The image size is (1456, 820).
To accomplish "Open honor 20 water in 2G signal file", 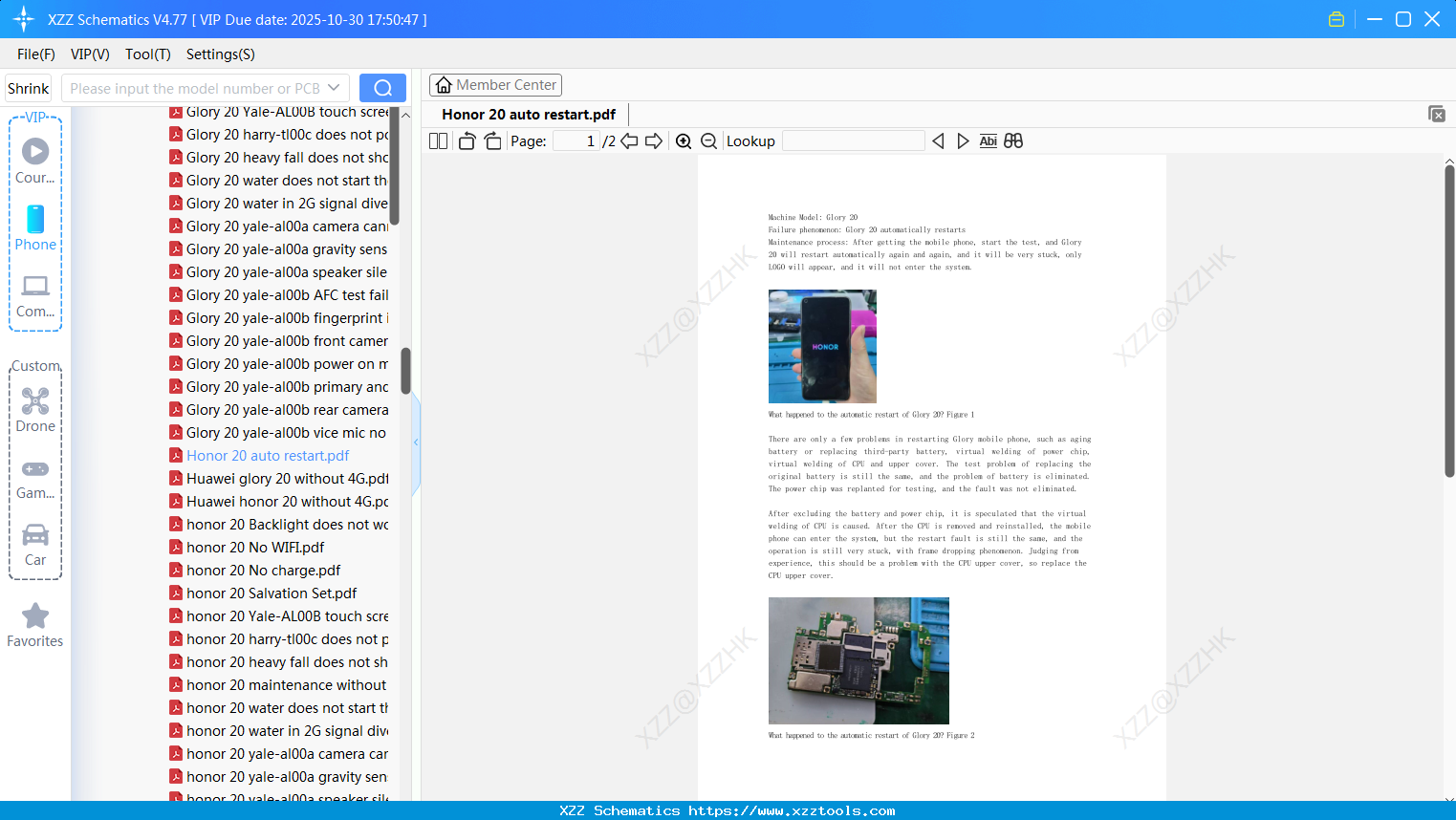I will 279,731.
